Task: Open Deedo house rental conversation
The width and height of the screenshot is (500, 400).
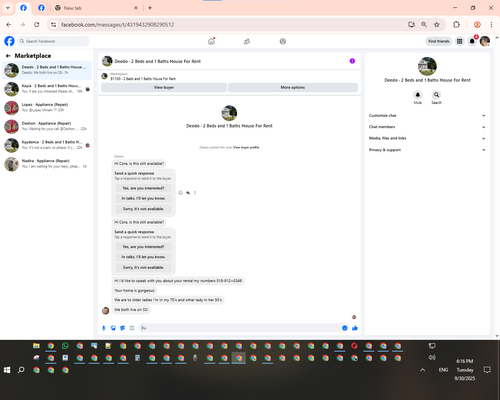Action: [x=47, y=70]
